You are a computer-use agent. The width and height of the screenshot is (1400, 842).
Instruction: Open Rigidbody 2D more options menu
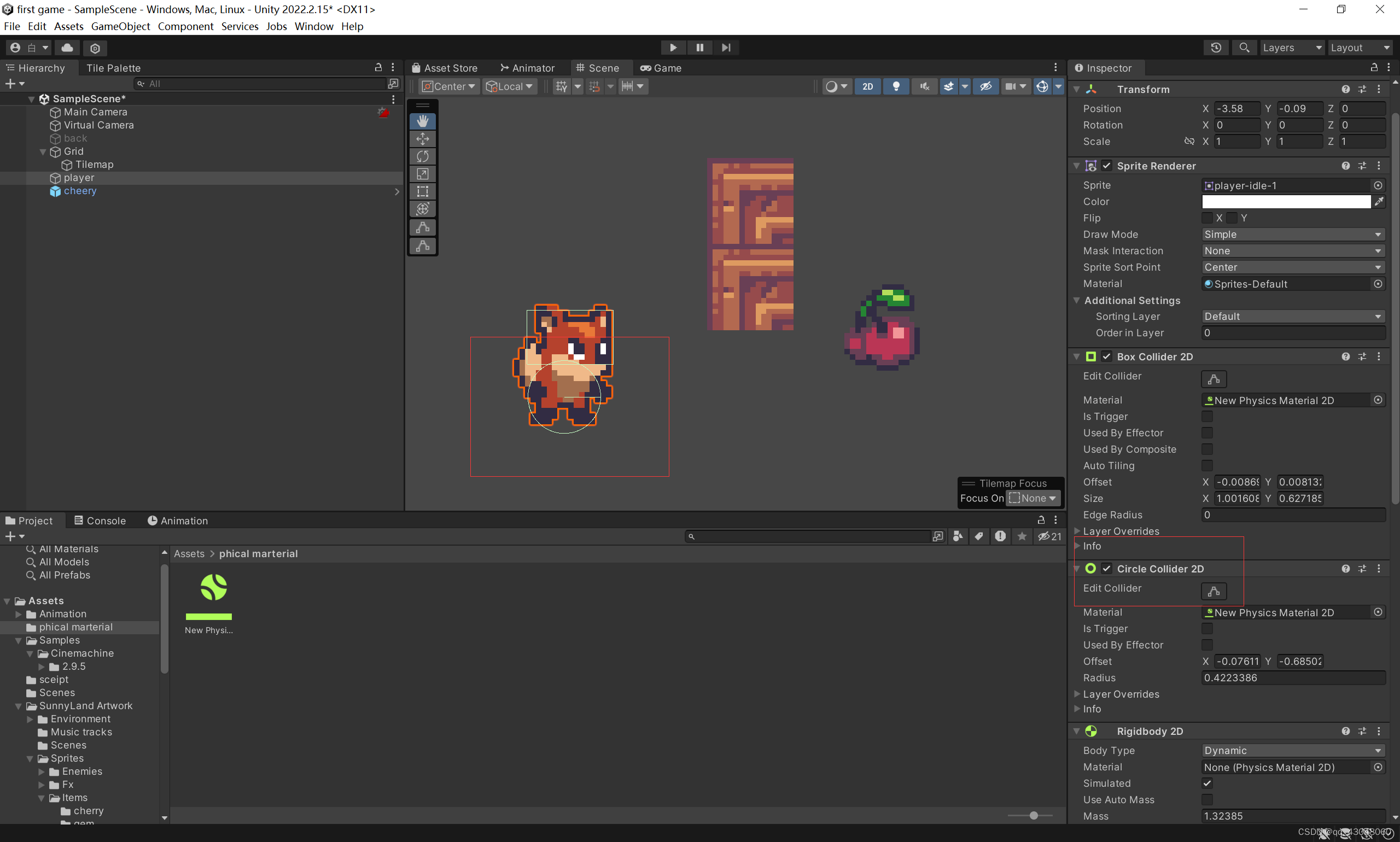(1379, 732)
